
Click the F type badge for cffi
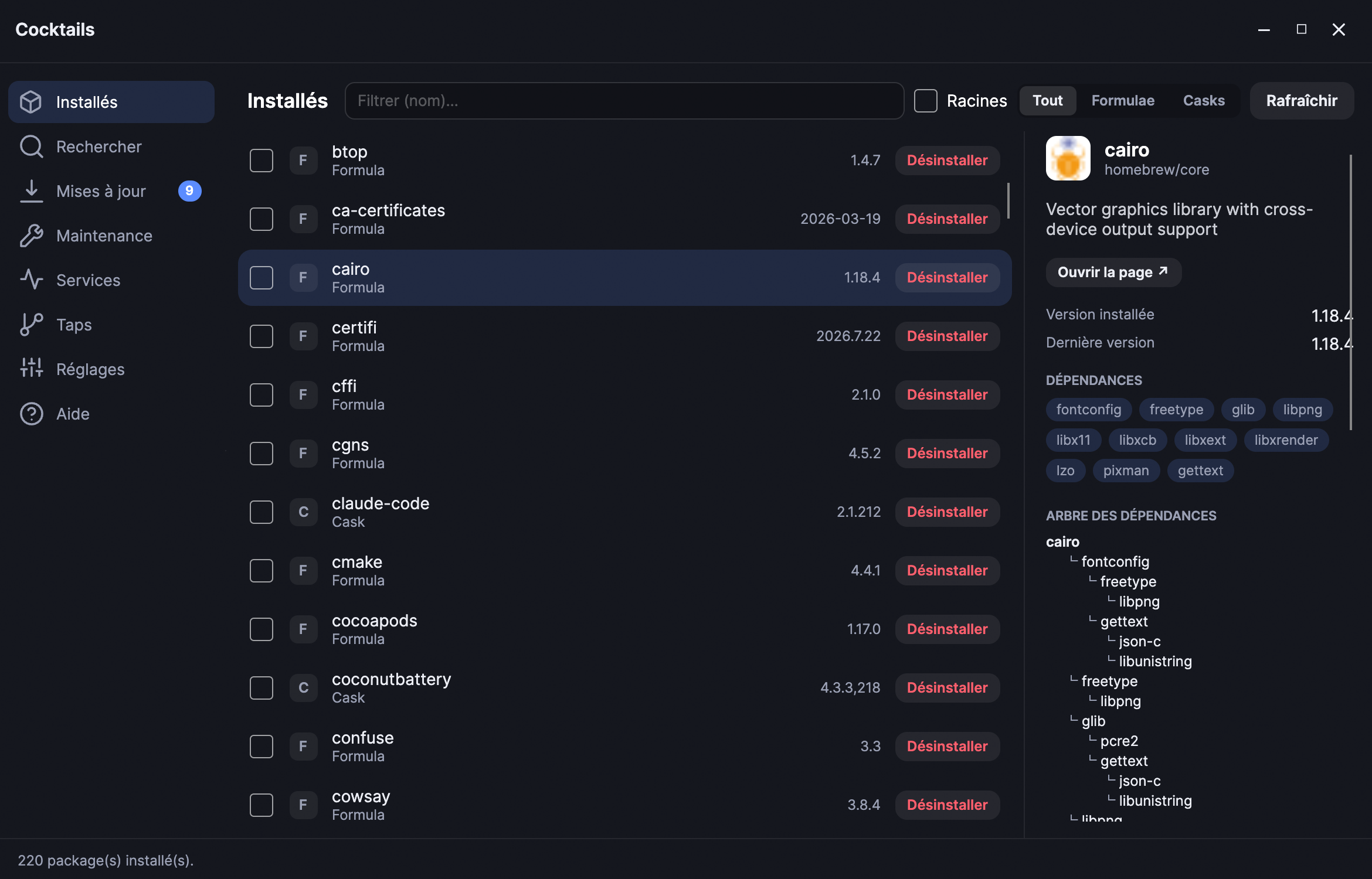click(303, 395)
